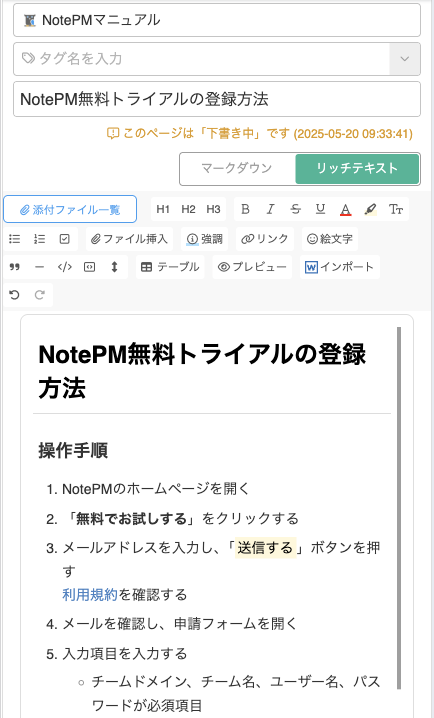Click the 下書き中 draft status message
Screen dimensions: 434x718
coord(260,133)
